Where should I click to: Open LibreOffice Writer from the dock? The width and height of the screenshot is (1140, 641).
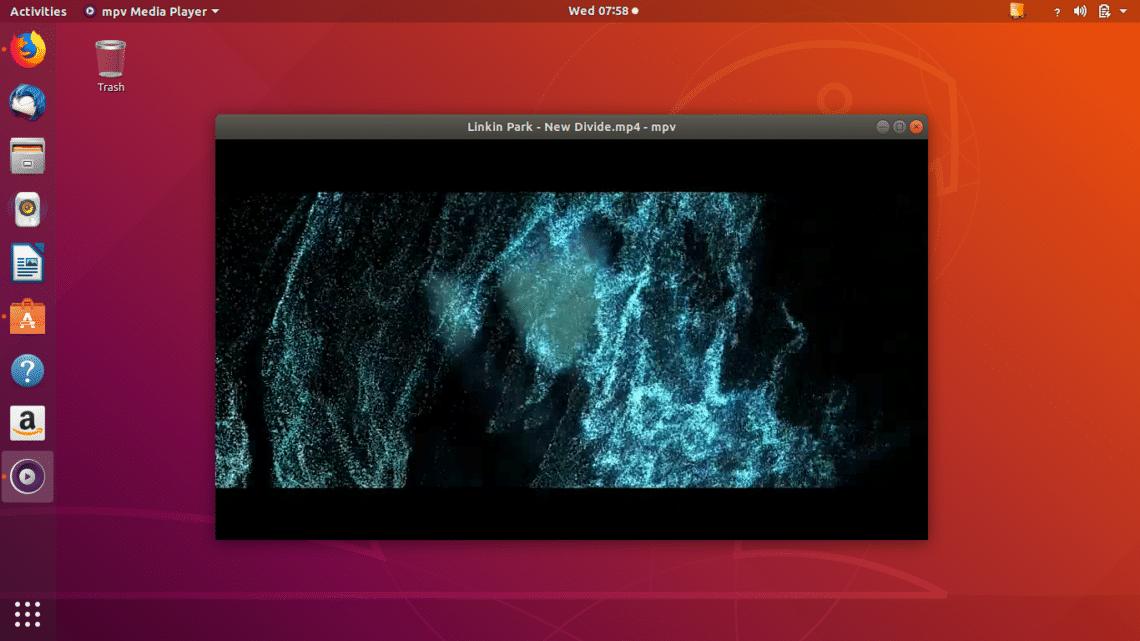26,262
